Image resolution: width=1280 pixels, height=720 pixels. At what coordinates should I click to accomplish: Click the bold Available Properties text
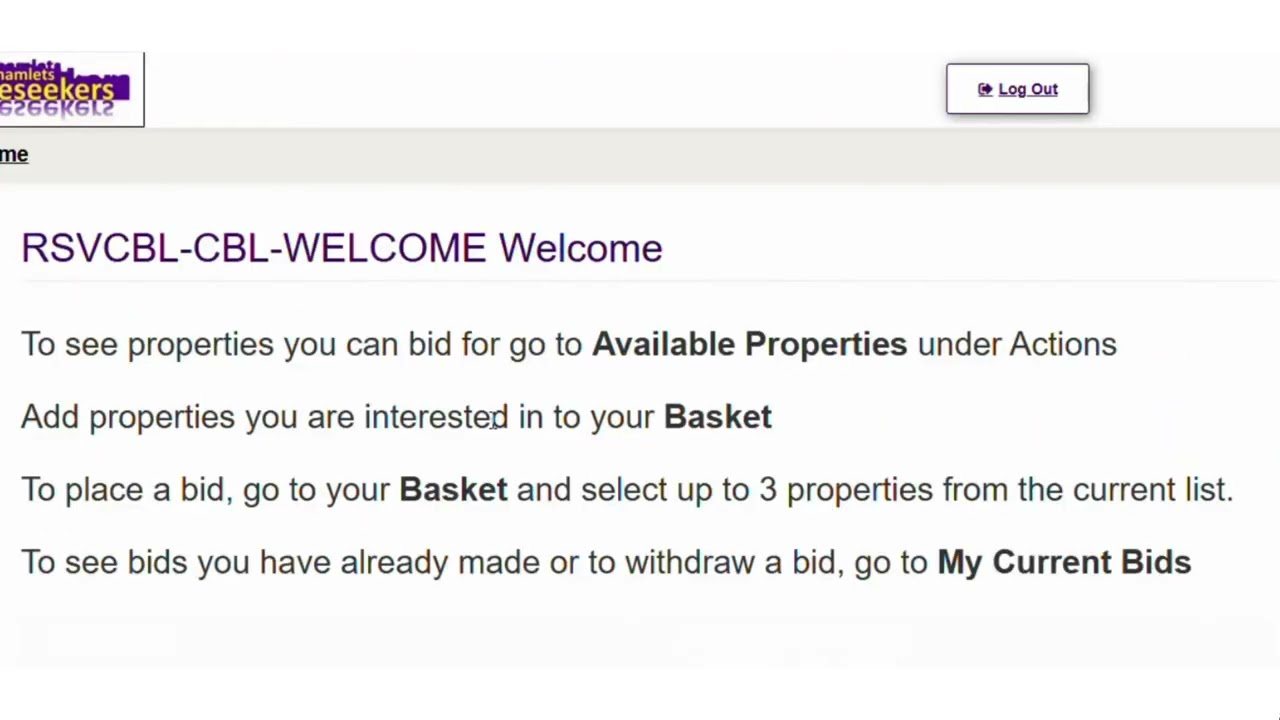click(750, 344)
